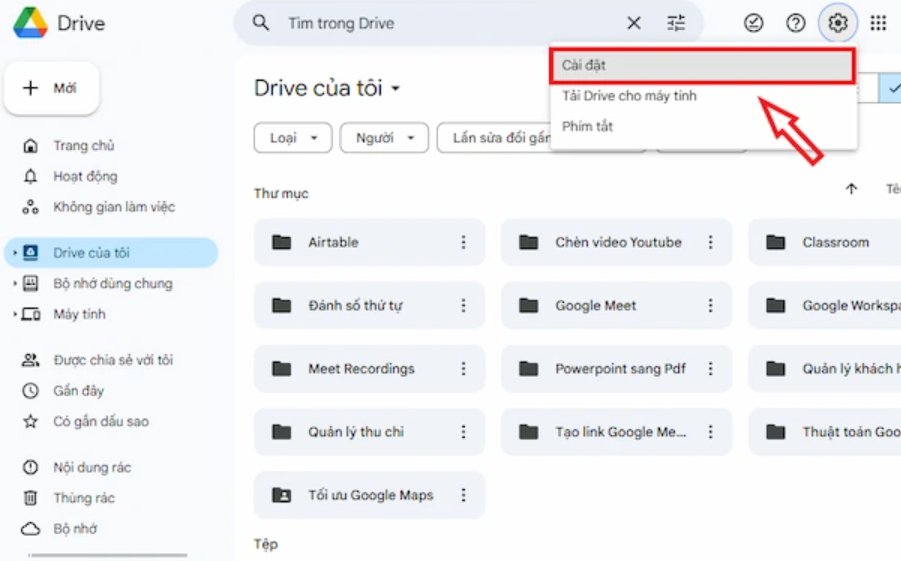This screenshot has height=561, width=901.
Task: Open the Classroom folder
Action: (825, 242)
